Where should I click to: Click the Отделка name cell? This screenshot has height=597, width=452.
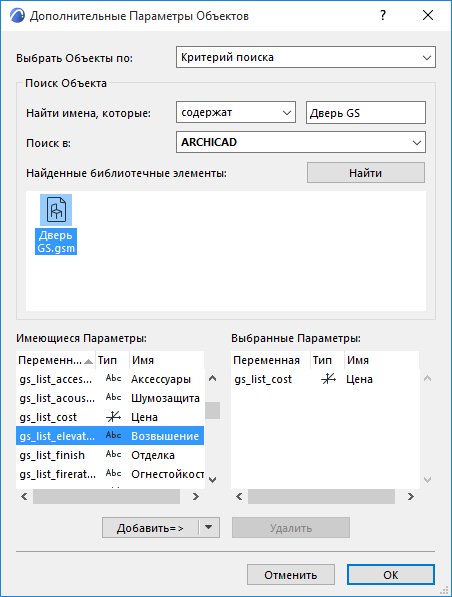coord(153,455)
